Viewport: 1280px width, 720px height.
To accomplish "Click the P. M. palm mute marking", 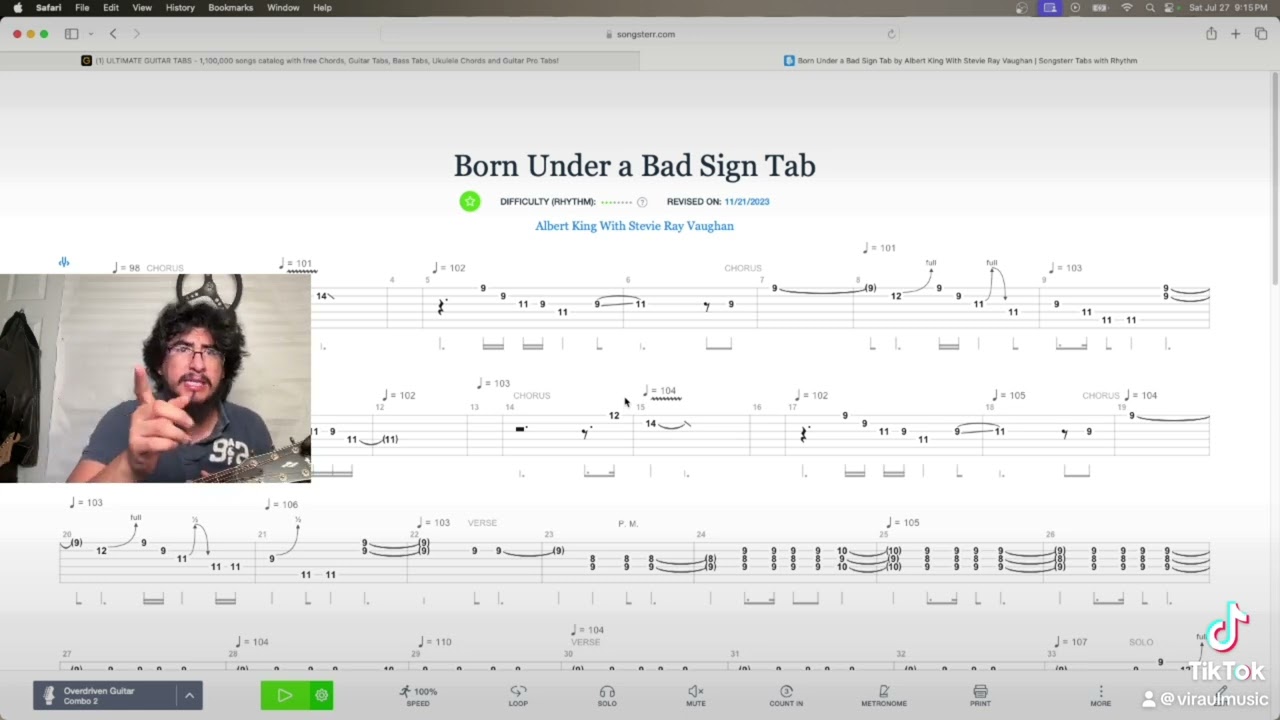I will 628,524.
